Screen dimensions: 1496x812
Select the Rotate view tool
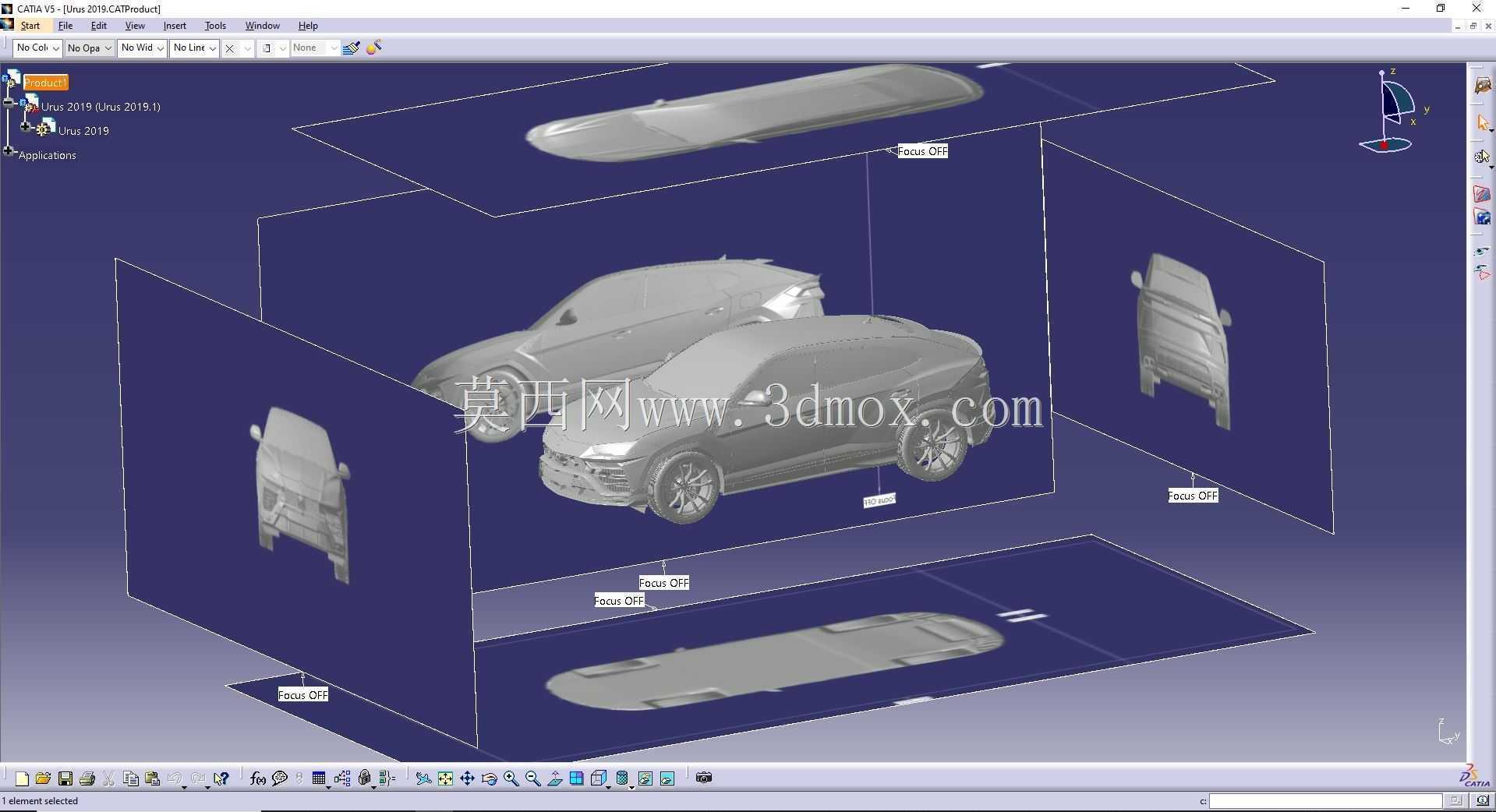coord(489,778)
